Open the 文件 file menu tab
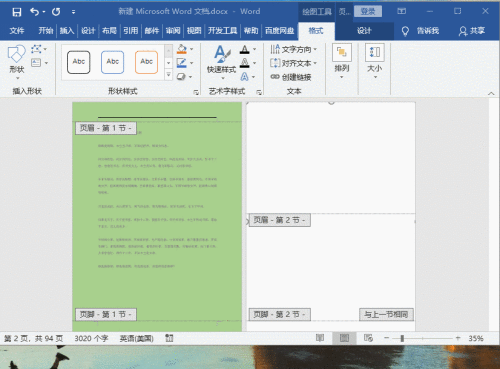 pyautogui.click(x=17, y=31)
